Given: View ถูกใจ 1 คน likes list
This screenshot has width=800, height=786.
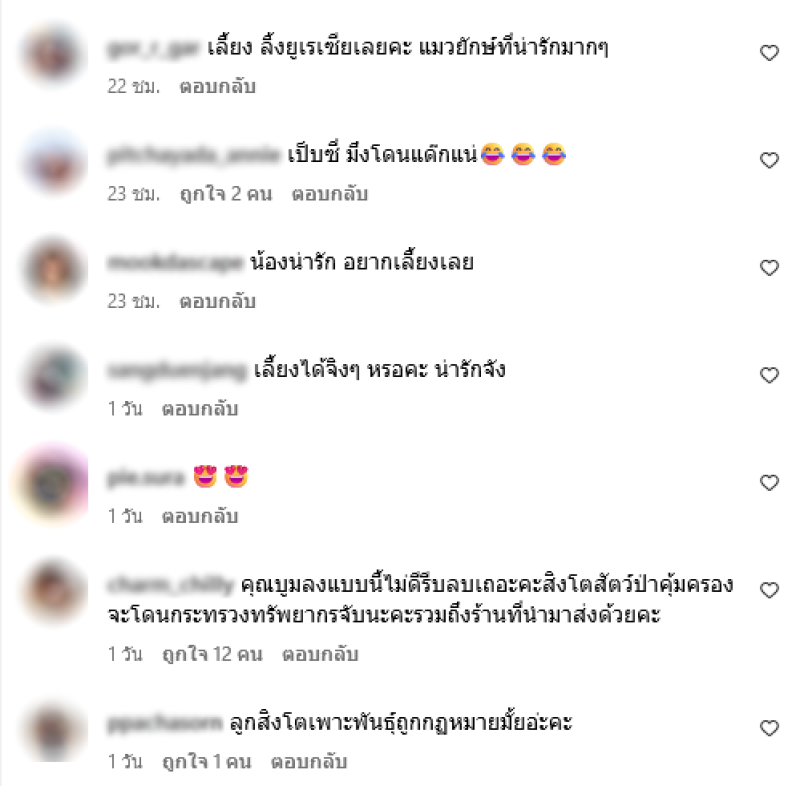Looking at the screenshot, I should [x=207, y=762].
